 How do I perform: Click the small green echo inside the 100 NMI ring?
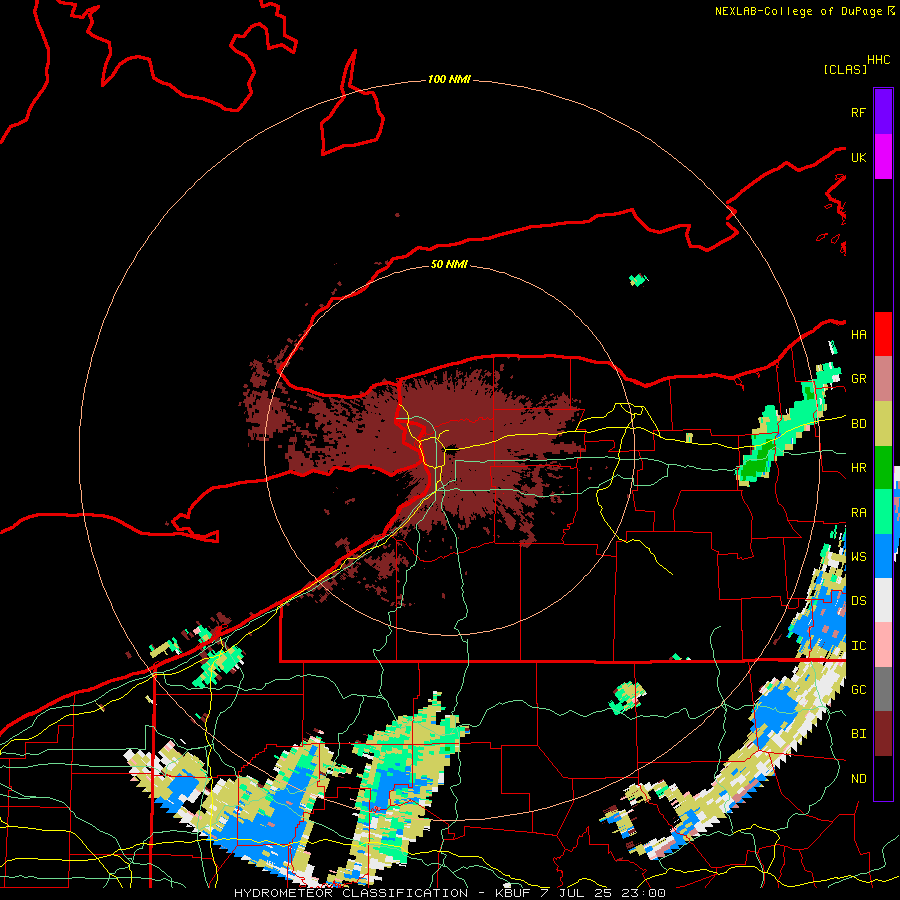[638, 280]
